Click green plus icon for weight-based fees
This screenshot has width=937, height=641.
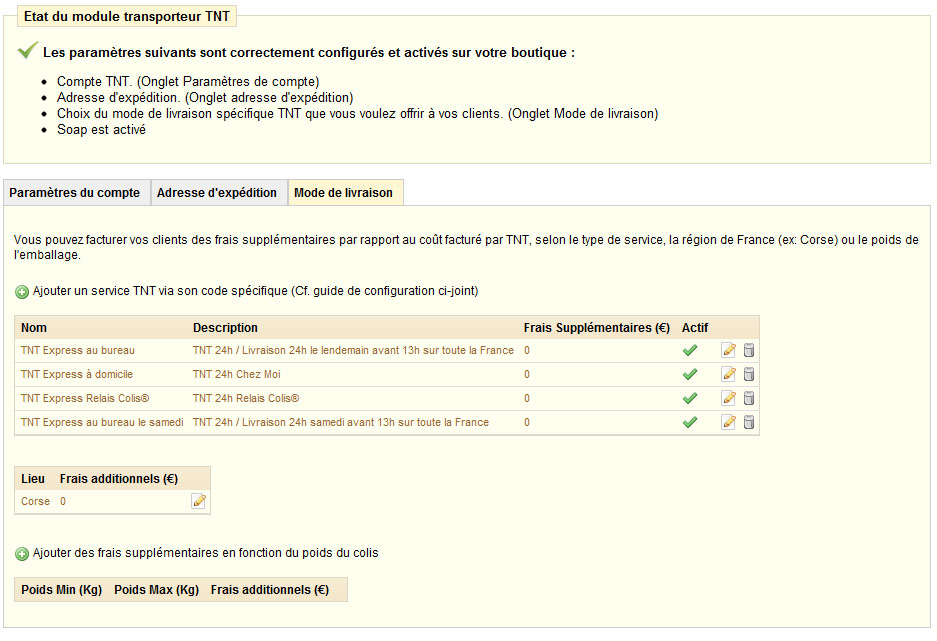point(22,554)
